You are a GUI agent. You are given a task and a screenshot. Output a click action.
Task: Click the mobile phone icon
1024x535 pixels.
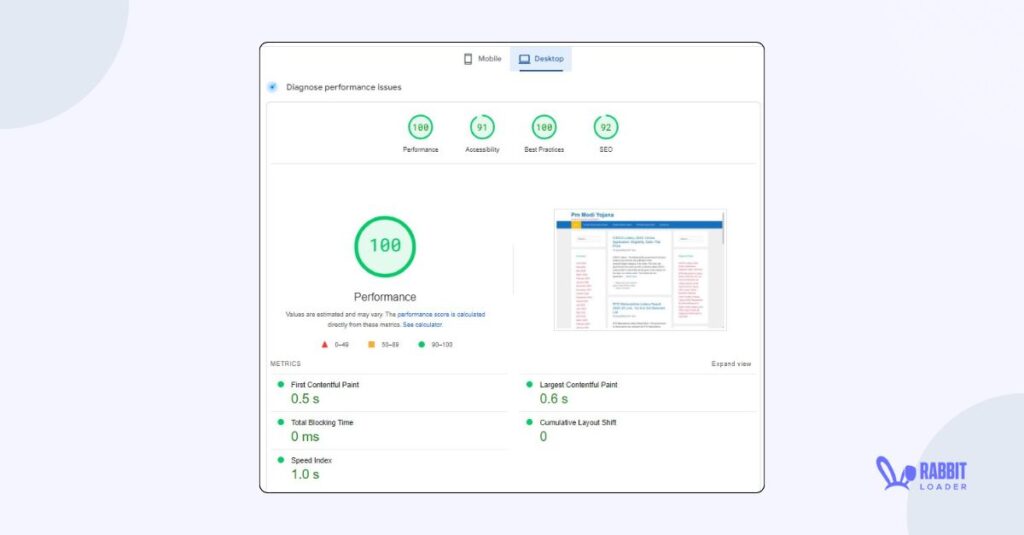point(468,59)
